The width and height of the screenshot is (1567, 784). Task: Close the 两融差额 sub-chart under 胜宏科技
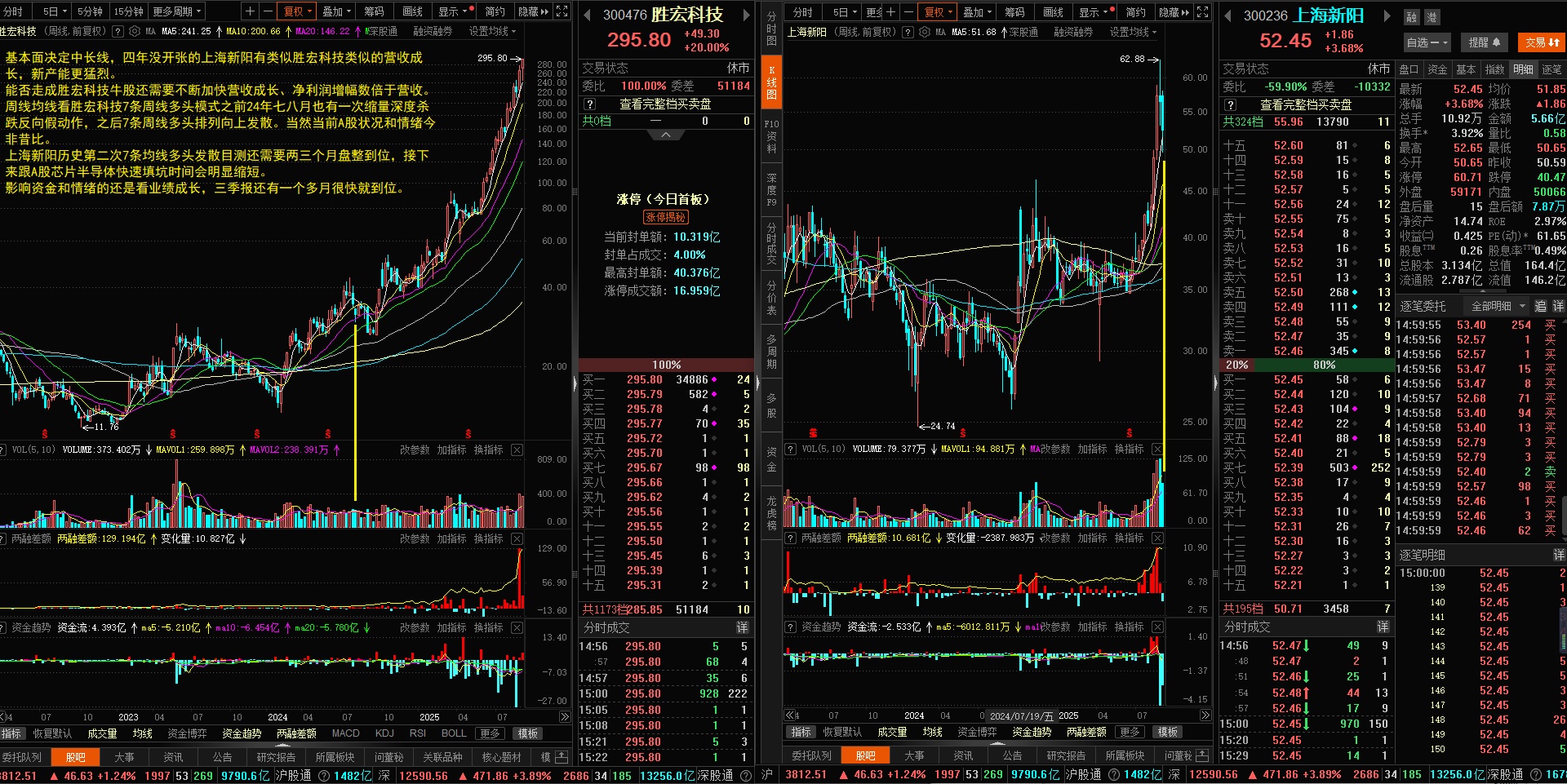point(517,538)
